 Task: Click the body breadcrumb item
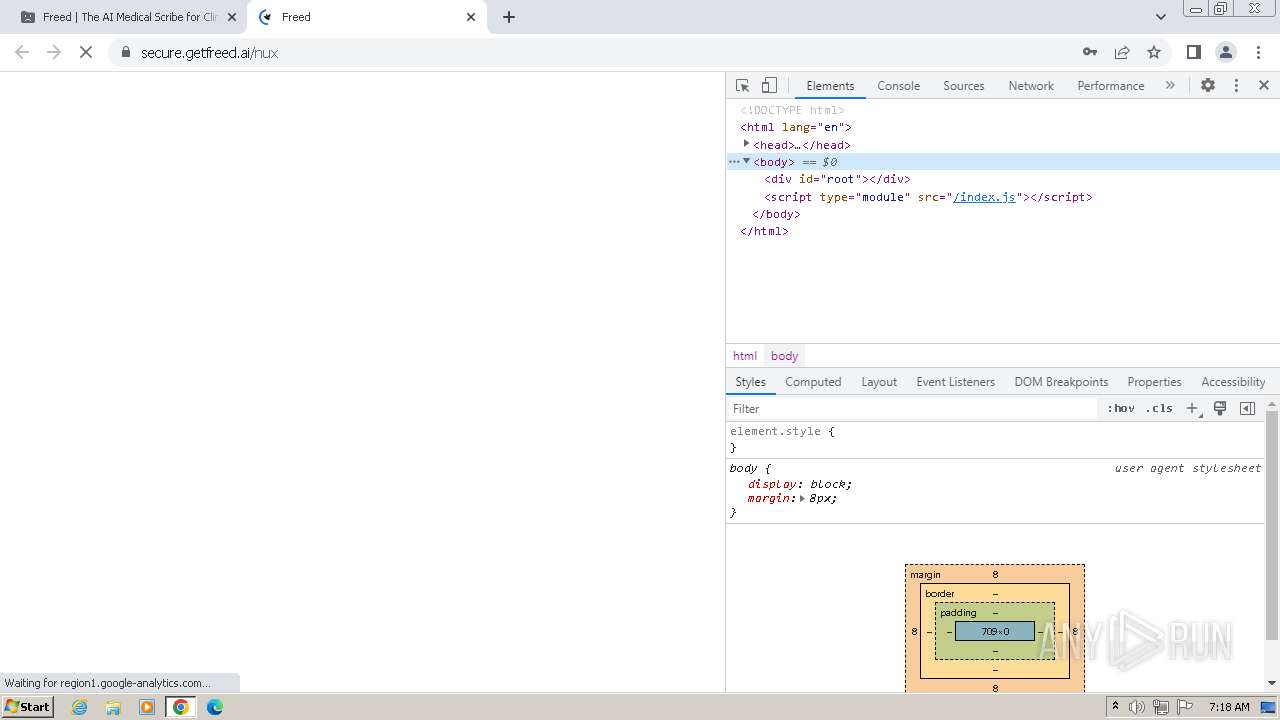784,356
